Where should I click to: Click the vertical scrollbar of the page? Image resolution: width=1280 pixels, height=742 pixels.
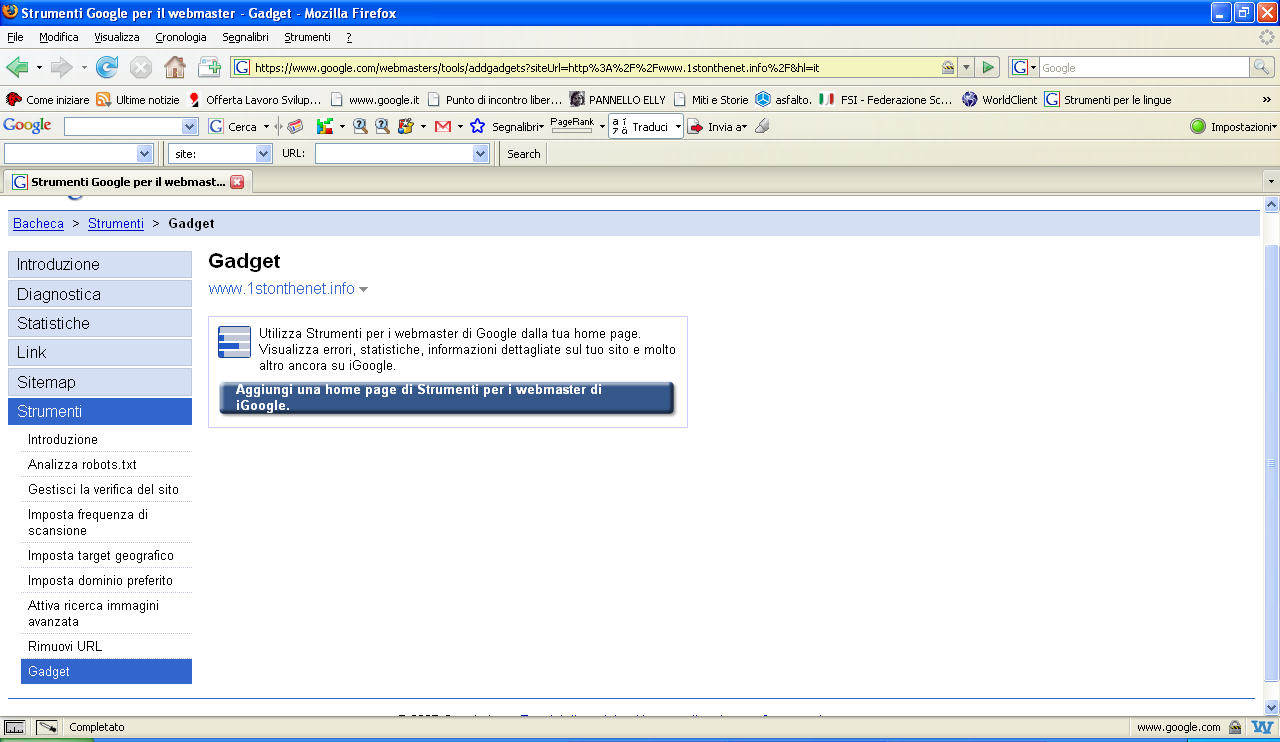1271,455
